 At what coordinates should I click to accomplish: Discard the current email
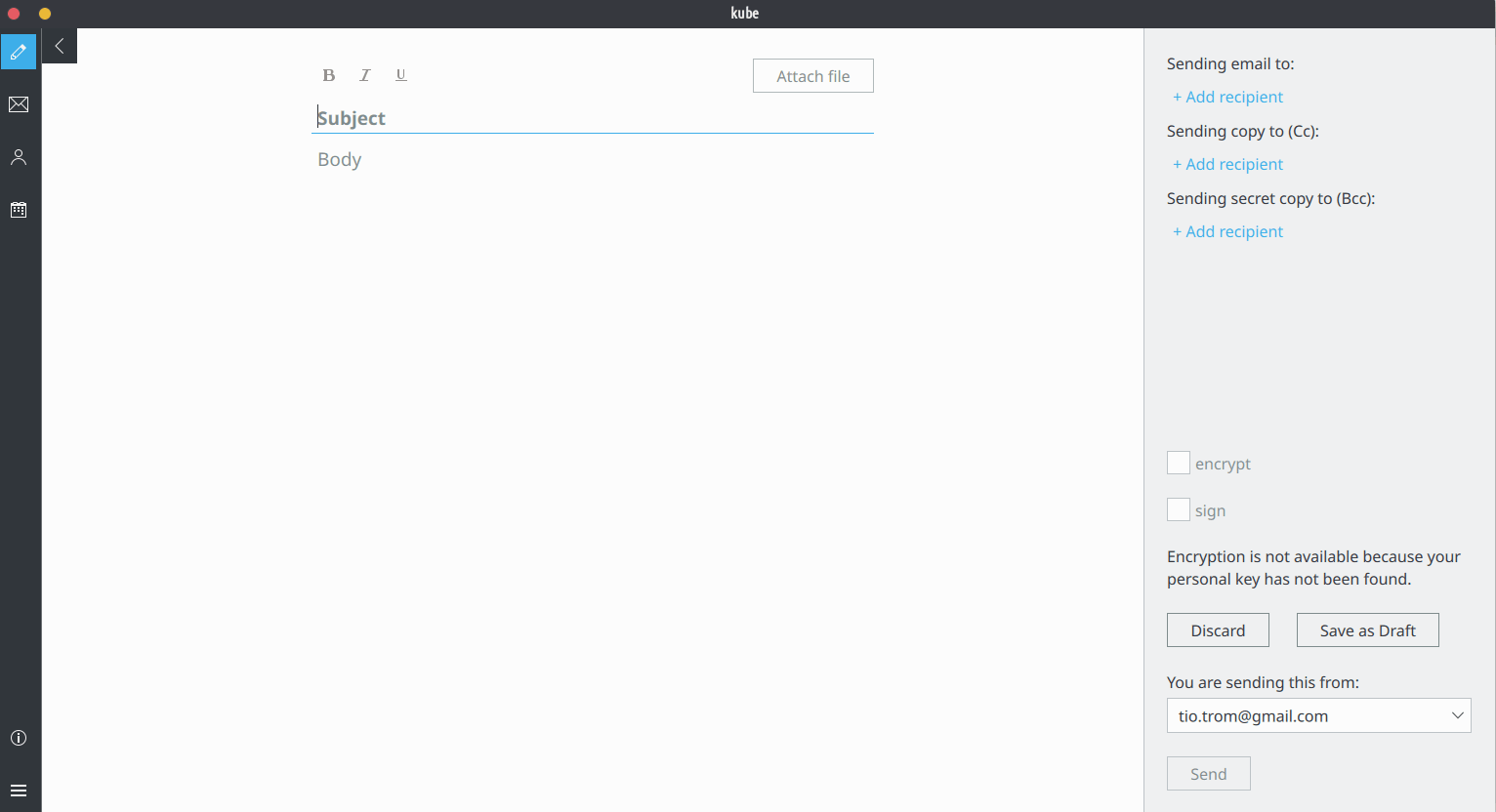click(1218, 630)
